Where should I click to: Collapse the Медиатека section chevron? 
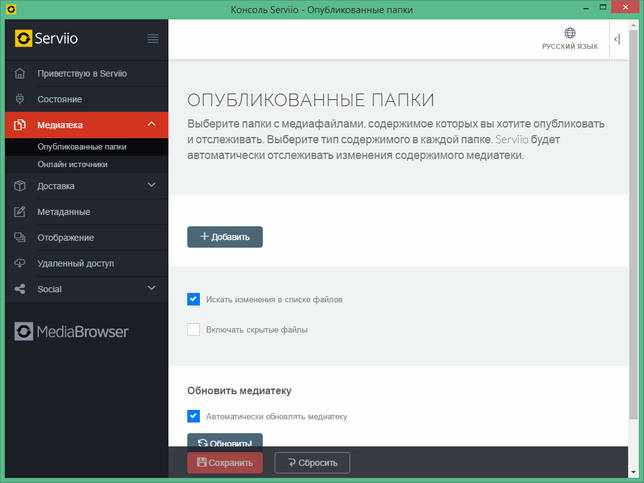(x=152, y=124)
